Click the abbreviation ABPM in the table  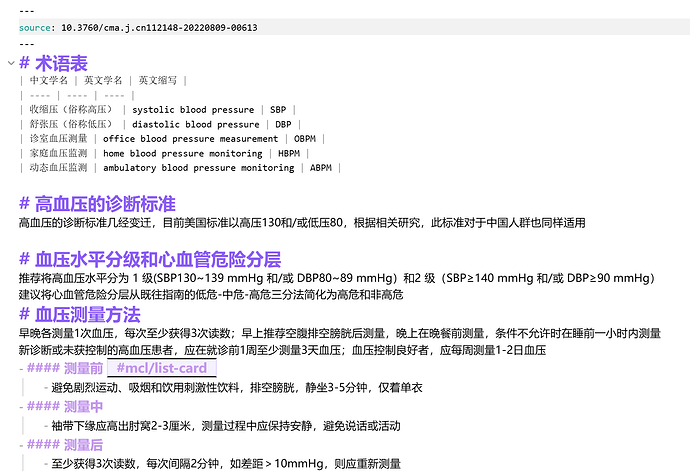(x=321, y=168)
